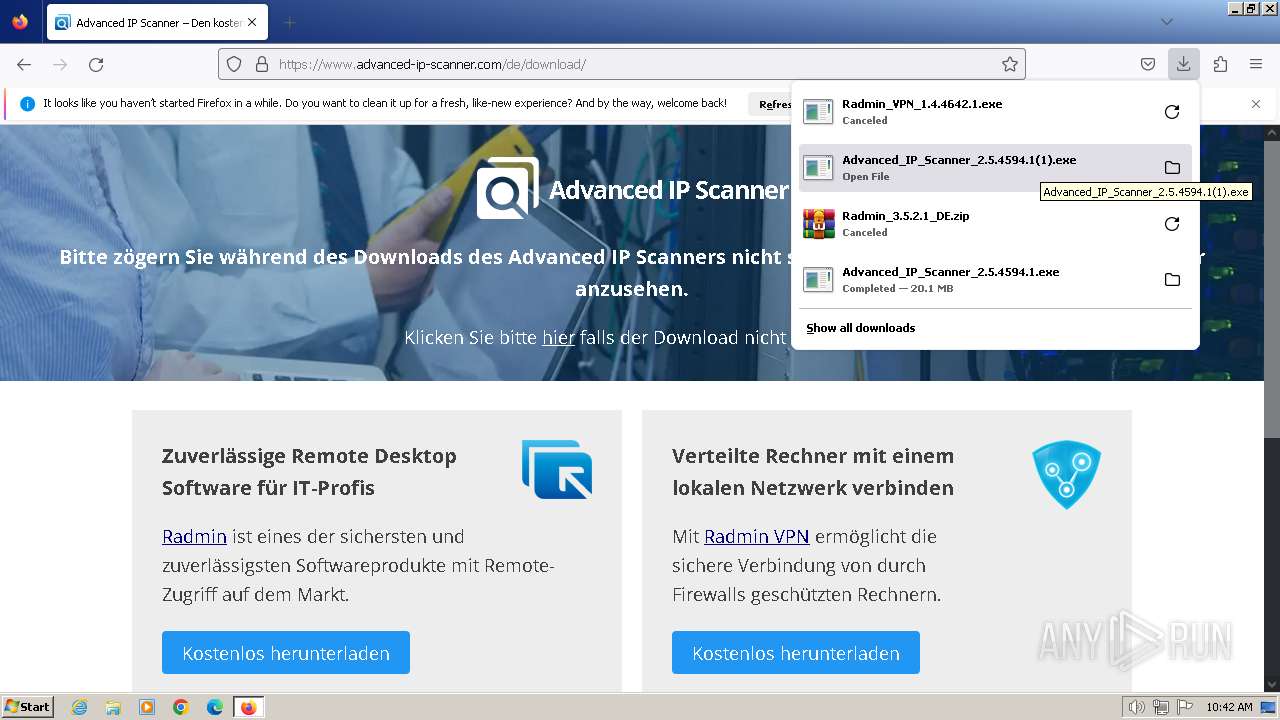Show Advanced_IP_Scanner_2.5.4594.1(1).exe in folder
The height and width of the screenshot is (720, 1280).
(x=1172, y=168)
